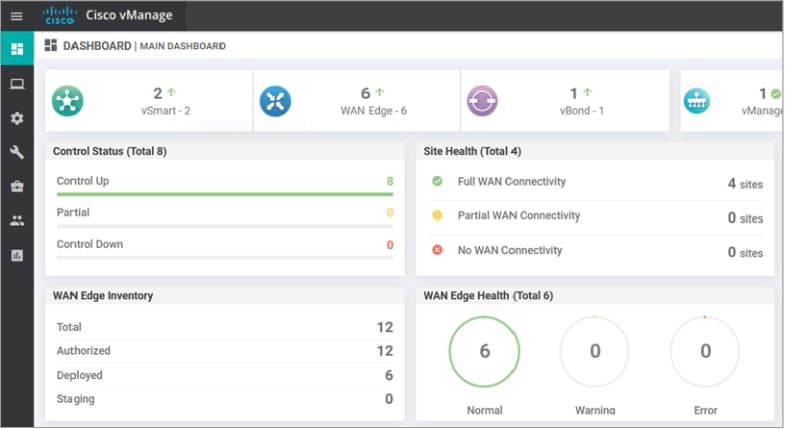
Task: Click the WAN Edge blue icon
Action: tap(275, 101)
